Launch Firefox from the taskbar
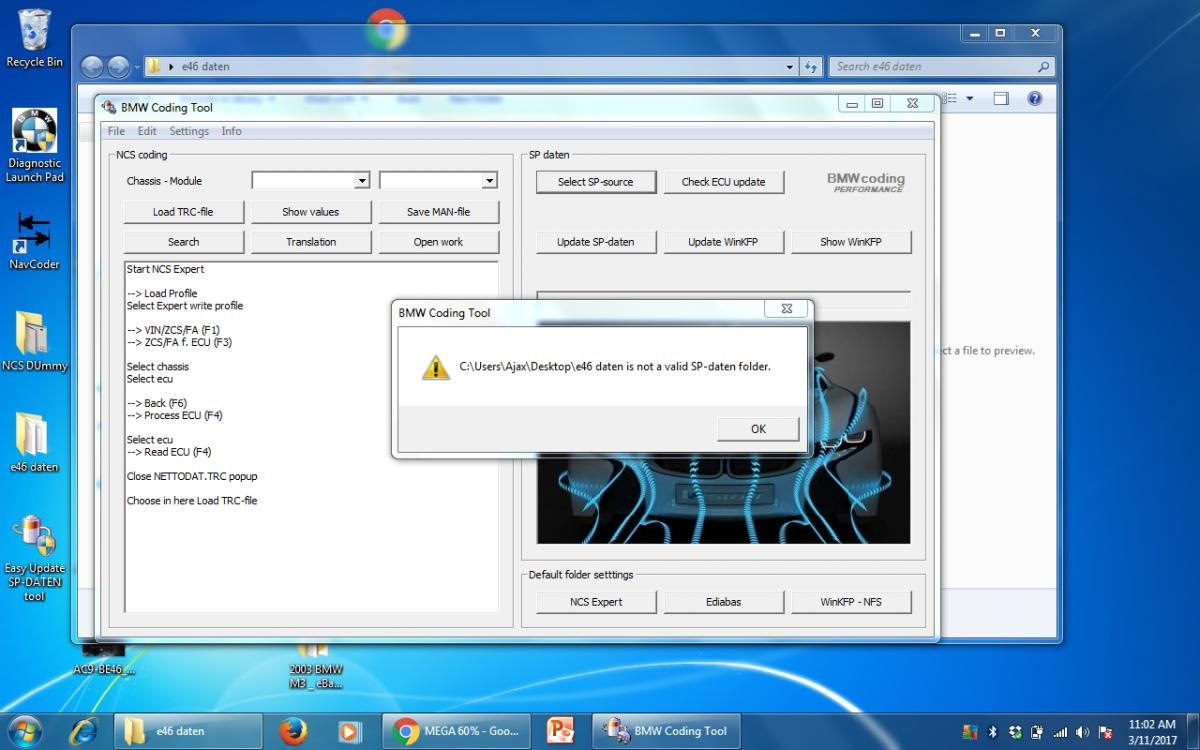Image resolution: width=1200 pixels, height=750 pixels. pyautogui.click(x=293, y=731)
